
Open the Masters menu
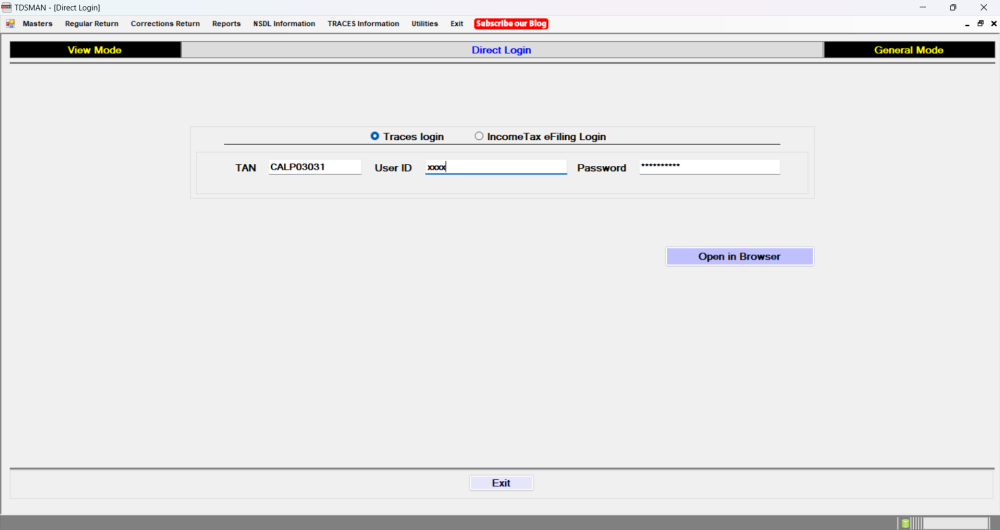(38, 24)
